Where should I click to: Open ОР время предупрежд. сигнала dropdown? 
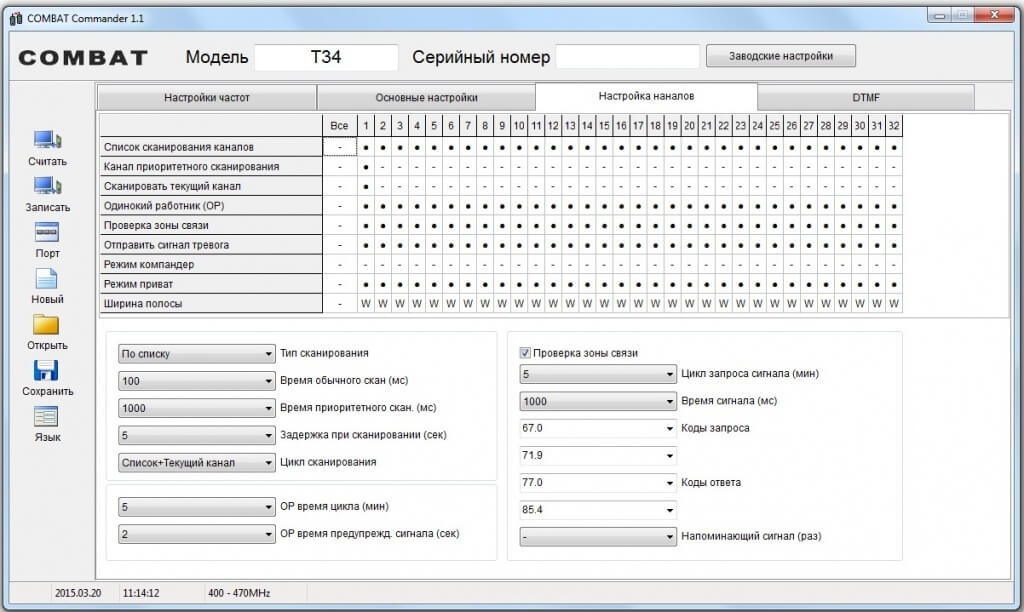(x=197, y=534)
